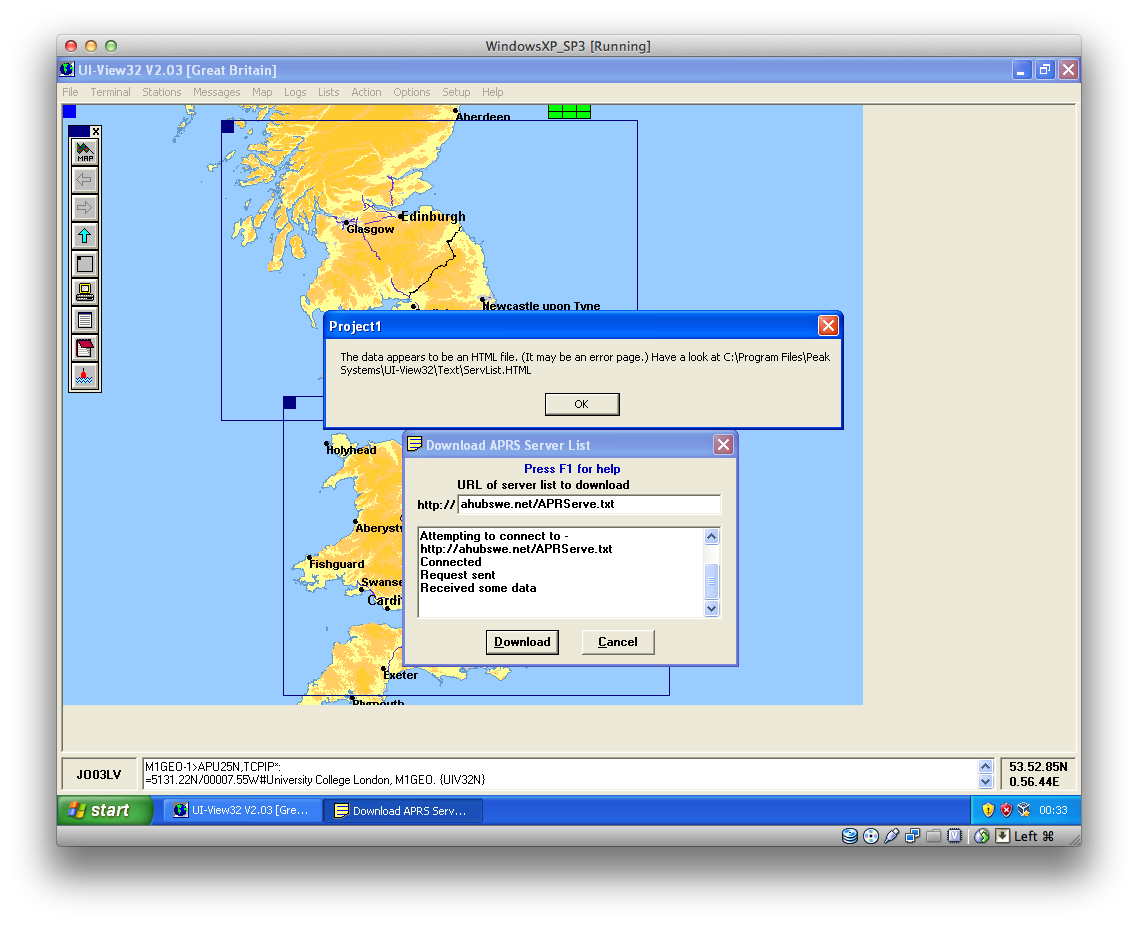Open the Logs menu
The height and width of the screenshot is (925, 1138).
[x=295, y=92]
